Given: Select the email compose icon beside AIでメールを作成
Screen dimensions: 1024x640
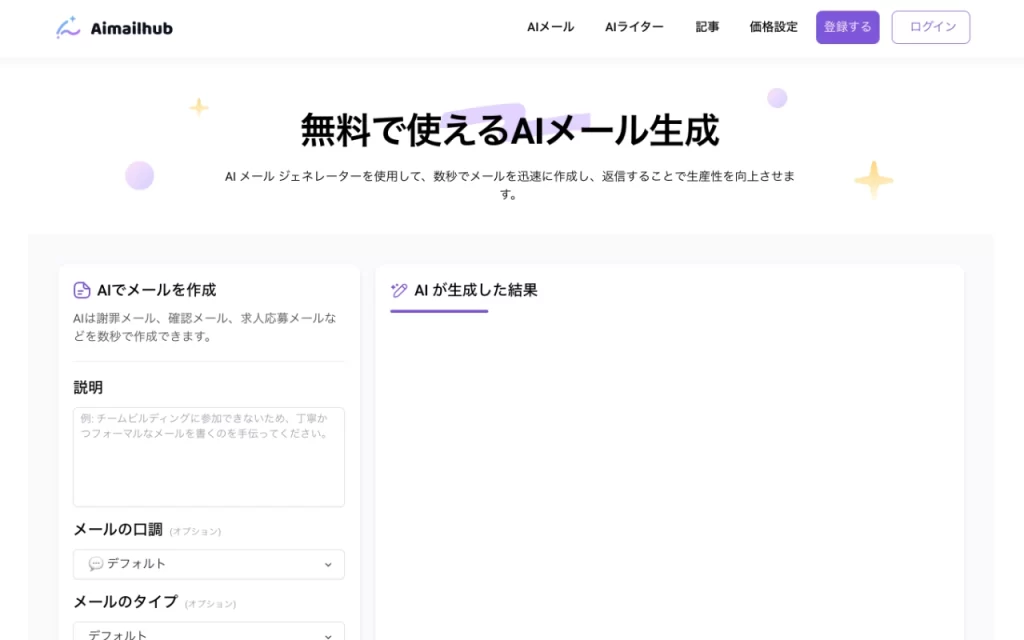Looking at the screenshot, I should tap(83, 290).
